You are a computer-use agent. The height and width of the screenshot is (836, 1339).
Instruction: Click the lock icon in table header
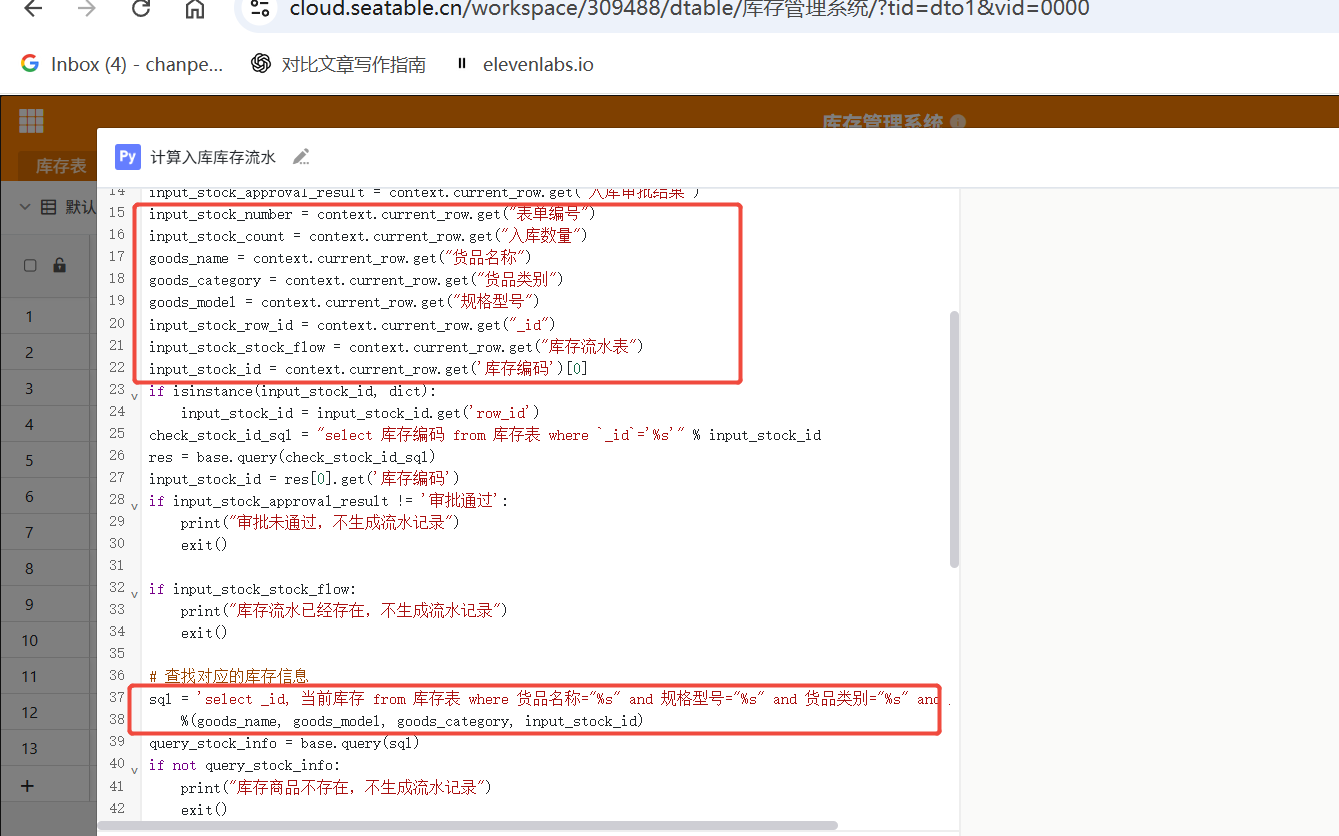59,265
